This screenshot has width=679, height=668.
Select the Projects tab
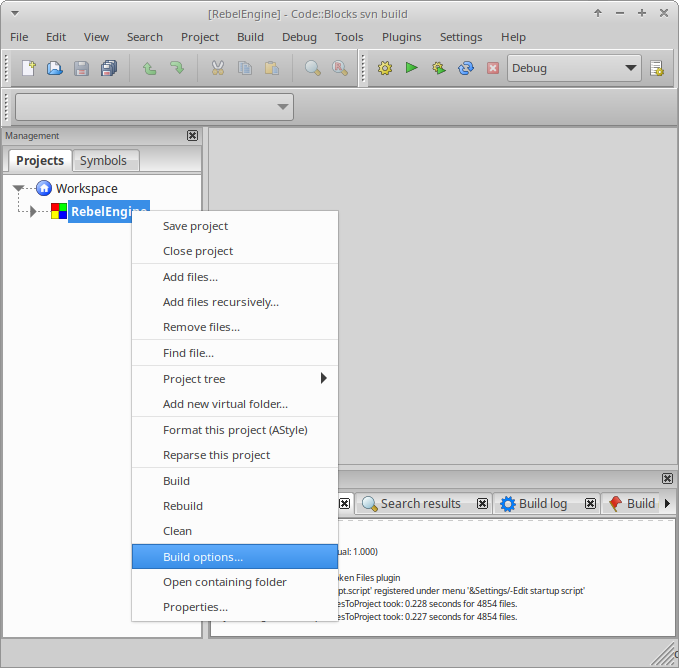pos(40,160)
